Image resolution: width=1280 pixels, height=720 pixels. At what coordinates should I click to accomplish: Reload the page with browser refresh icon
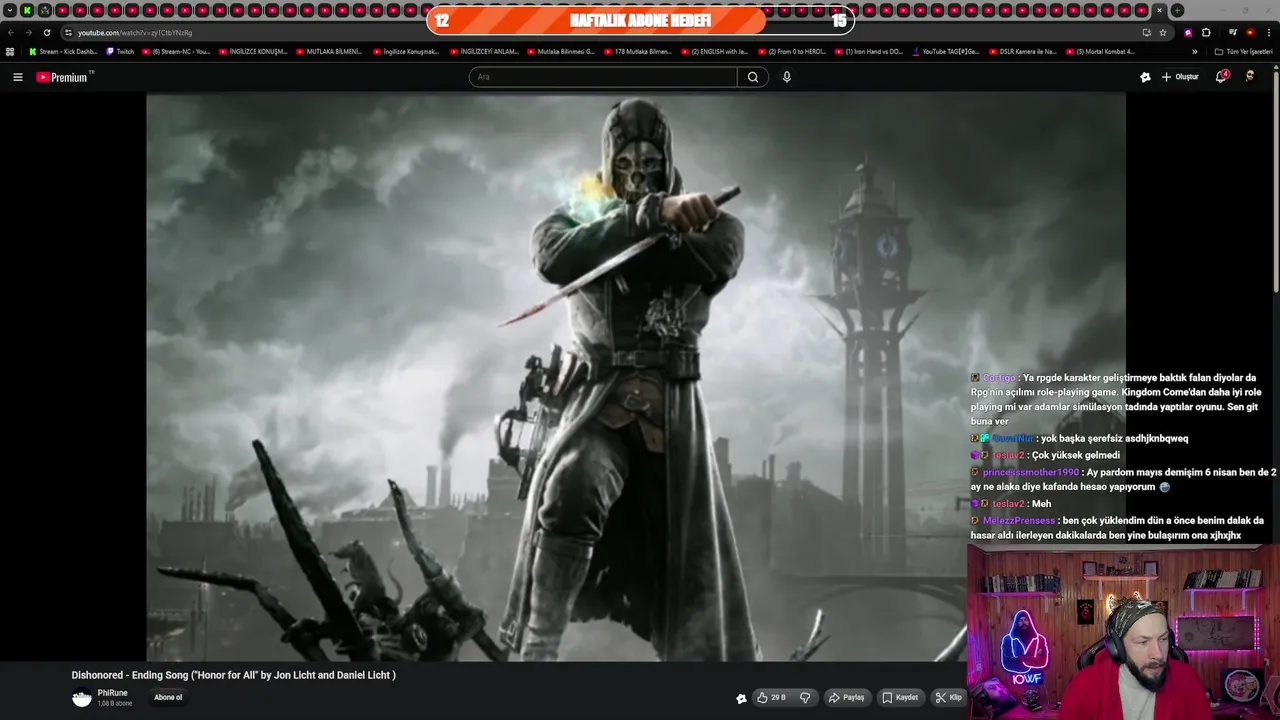click(x=46, y=32)
